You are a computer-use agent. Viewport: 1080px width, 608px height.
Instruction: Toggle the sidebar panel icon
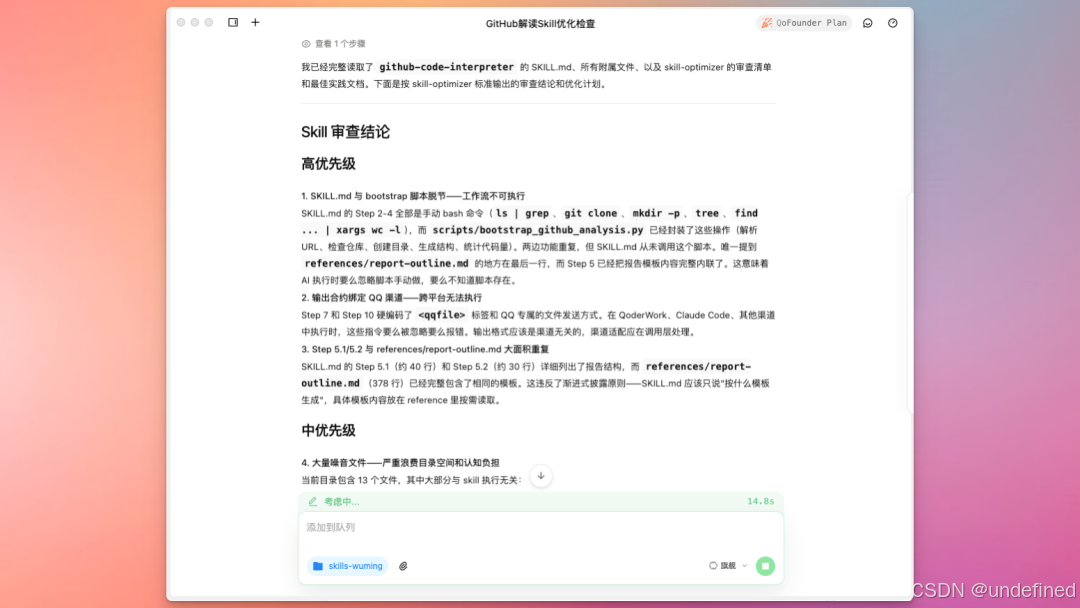(x=233, y=22)
